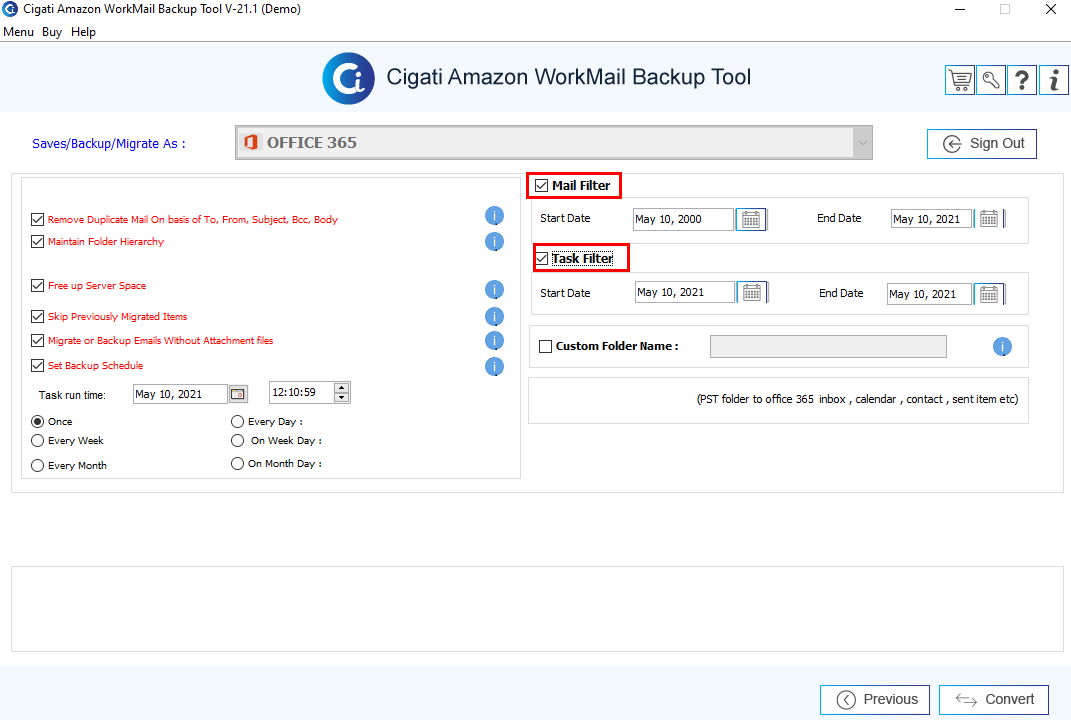Open Mail Filter End Date calendar
The width and height of the screenshot is (1071, 720).
click(988, 219)
